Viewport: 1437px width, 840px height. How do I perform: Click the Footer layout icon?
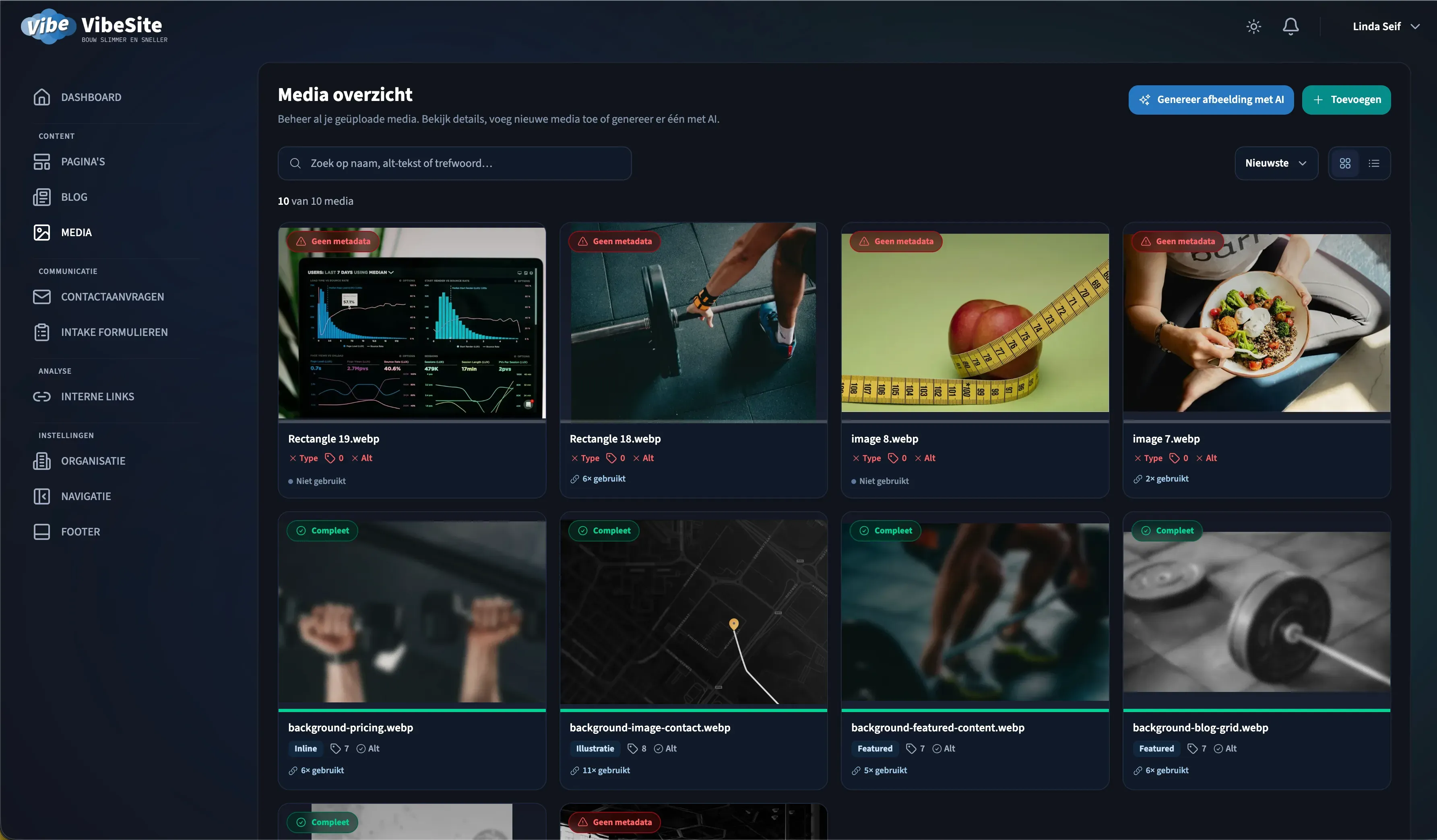(41, 531)
